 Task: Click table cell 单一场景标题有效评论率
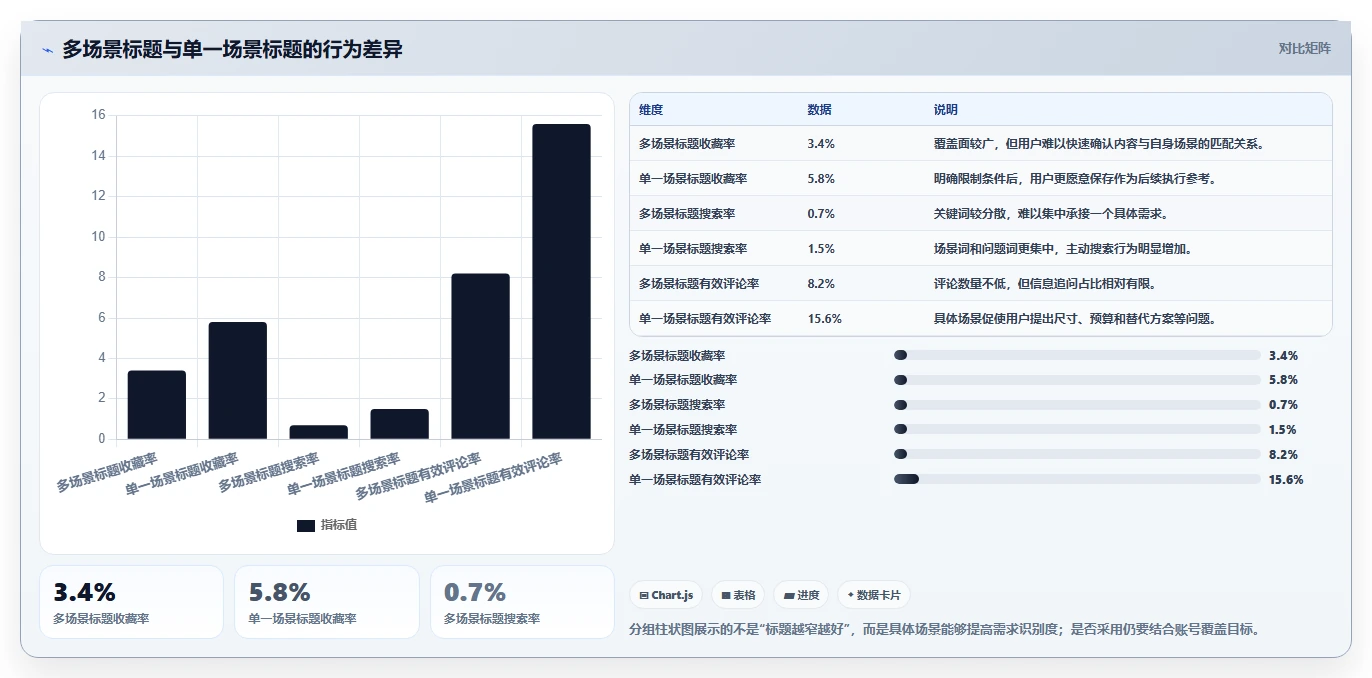pyautogui.click(x=705, y=319)
